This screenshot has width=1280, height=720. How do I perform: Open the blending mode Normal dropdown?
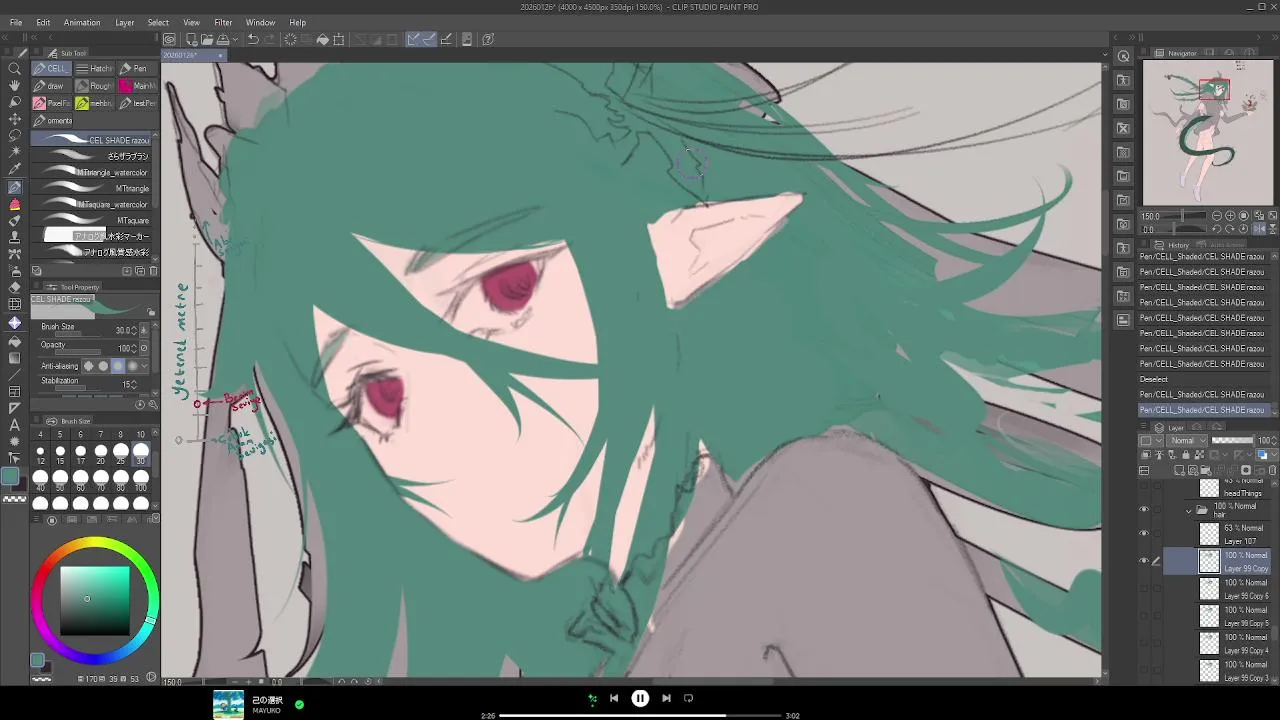coord(1187,441)
